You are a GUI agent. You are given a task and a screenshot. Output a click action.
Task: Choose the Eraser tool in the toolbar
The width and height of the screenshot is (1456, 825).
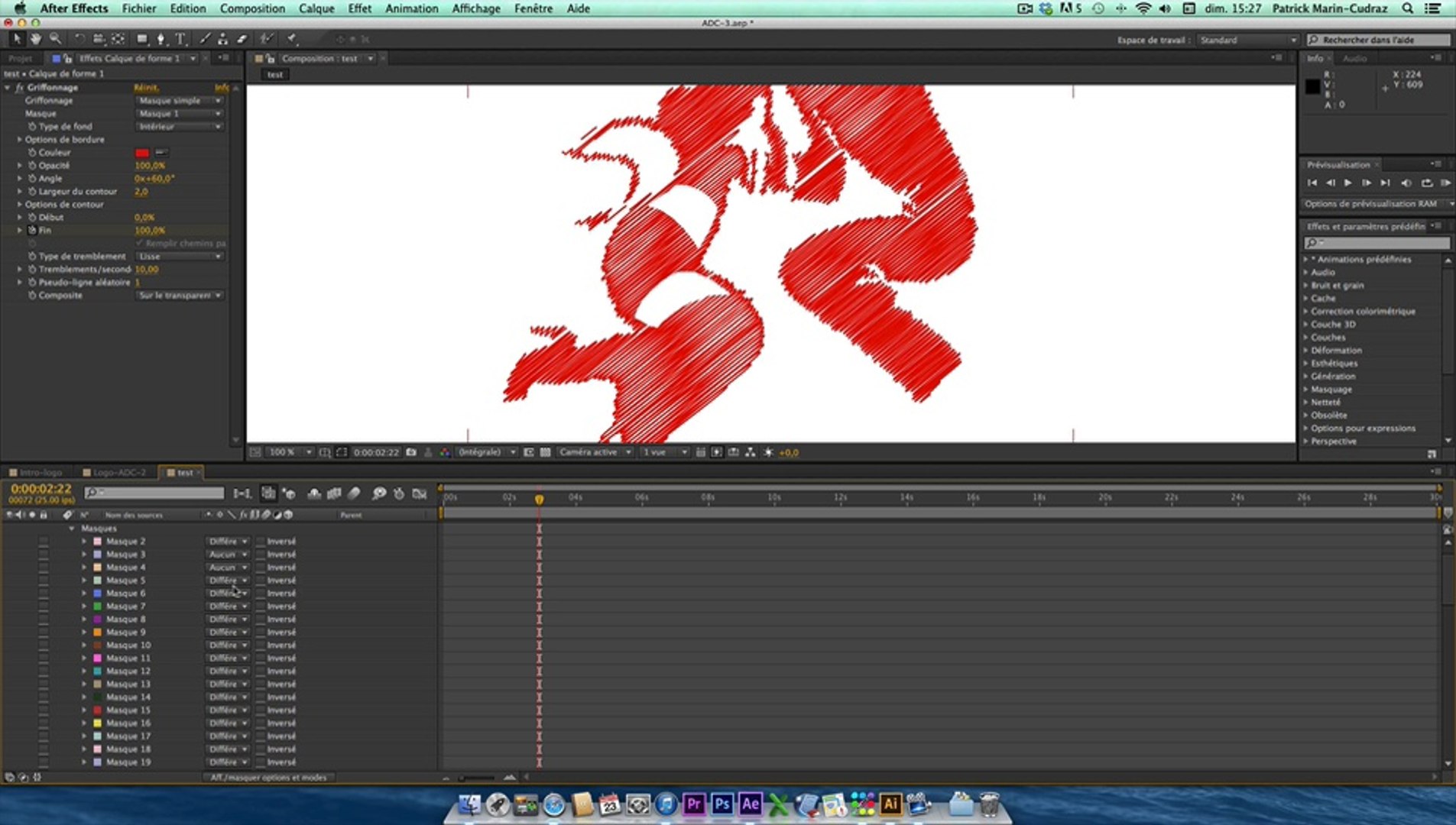tap(242, 39)
